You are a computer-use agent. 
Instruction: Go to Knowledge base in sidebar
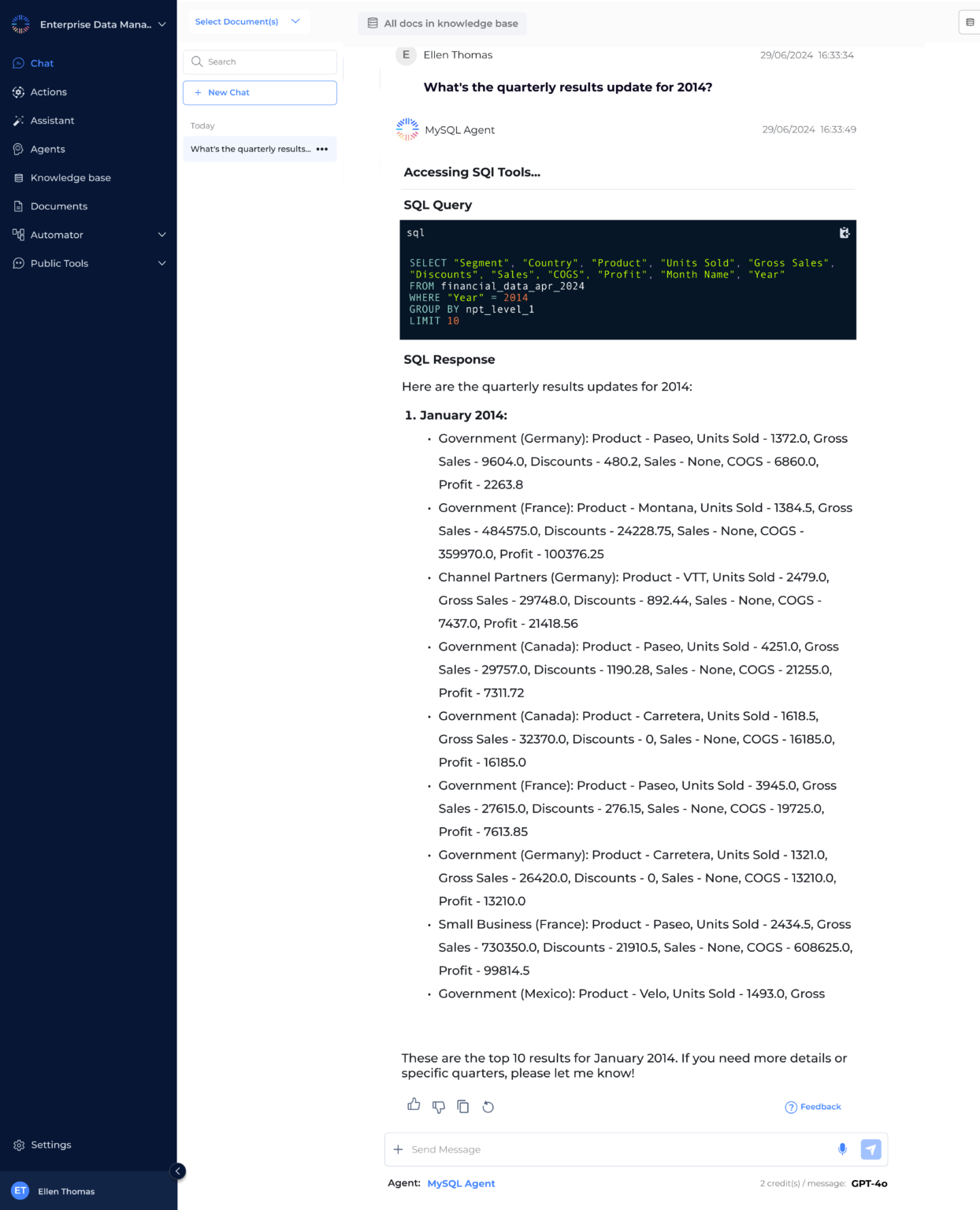[70, 178]
